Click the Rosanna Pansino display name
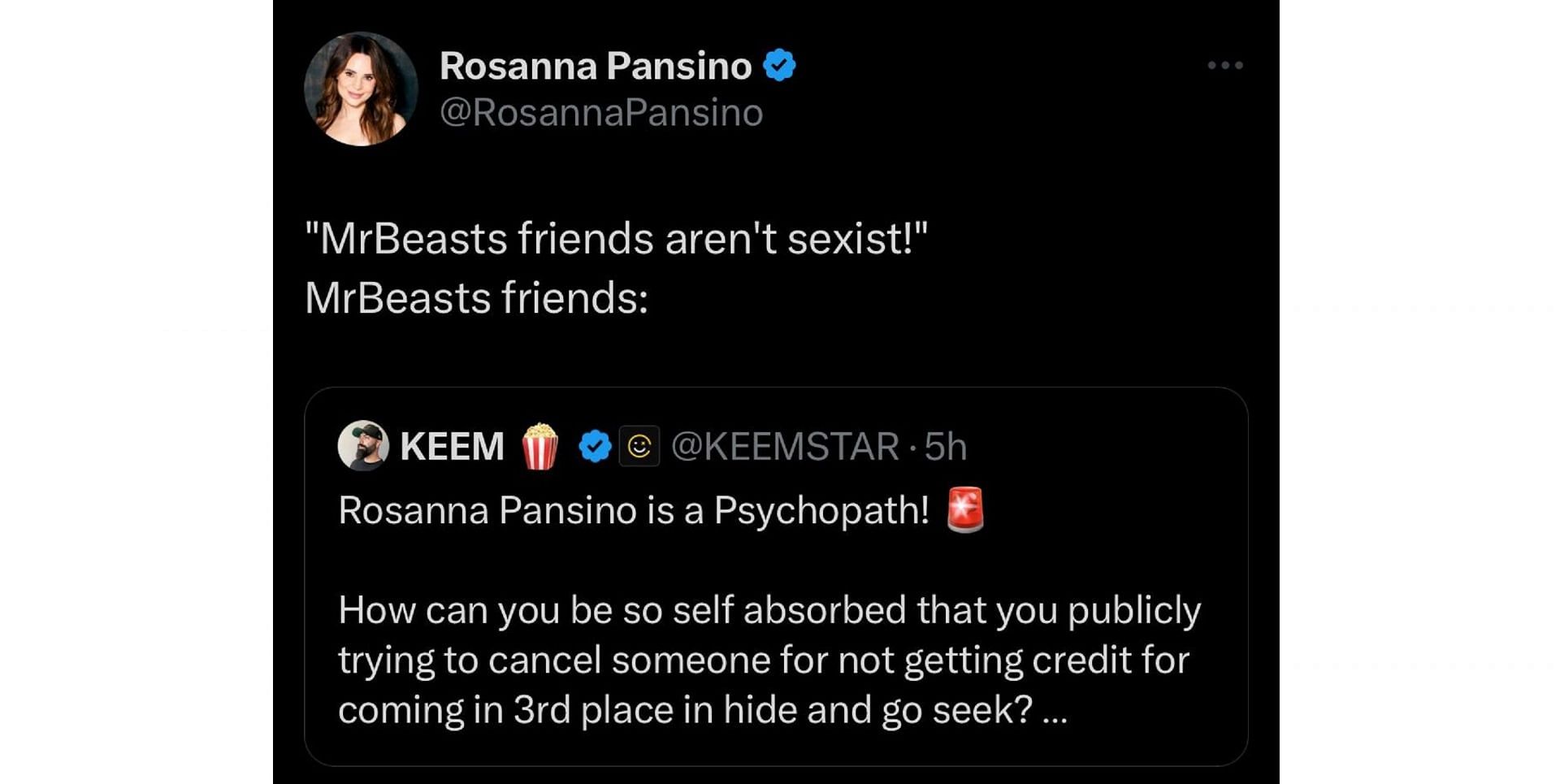This screenshot has width=1560, height=784. [596, 66]
